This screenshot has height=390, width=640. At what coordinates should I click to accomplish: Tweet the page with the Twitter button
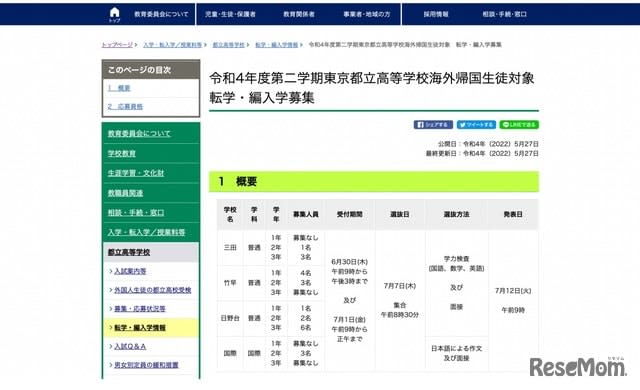(476, 125)
